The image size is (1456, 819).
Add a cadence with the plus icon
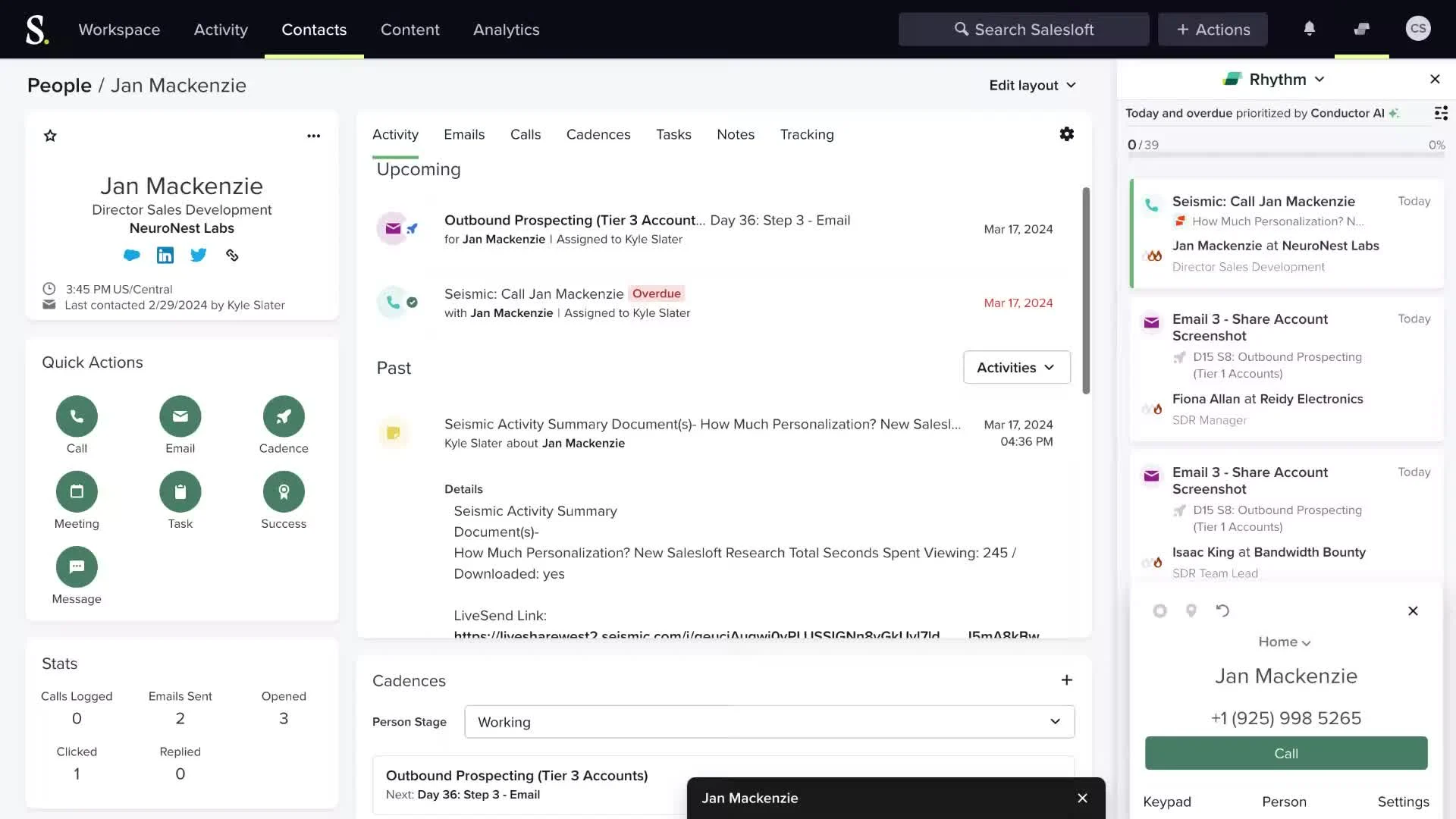click(x=1066, y=680)
